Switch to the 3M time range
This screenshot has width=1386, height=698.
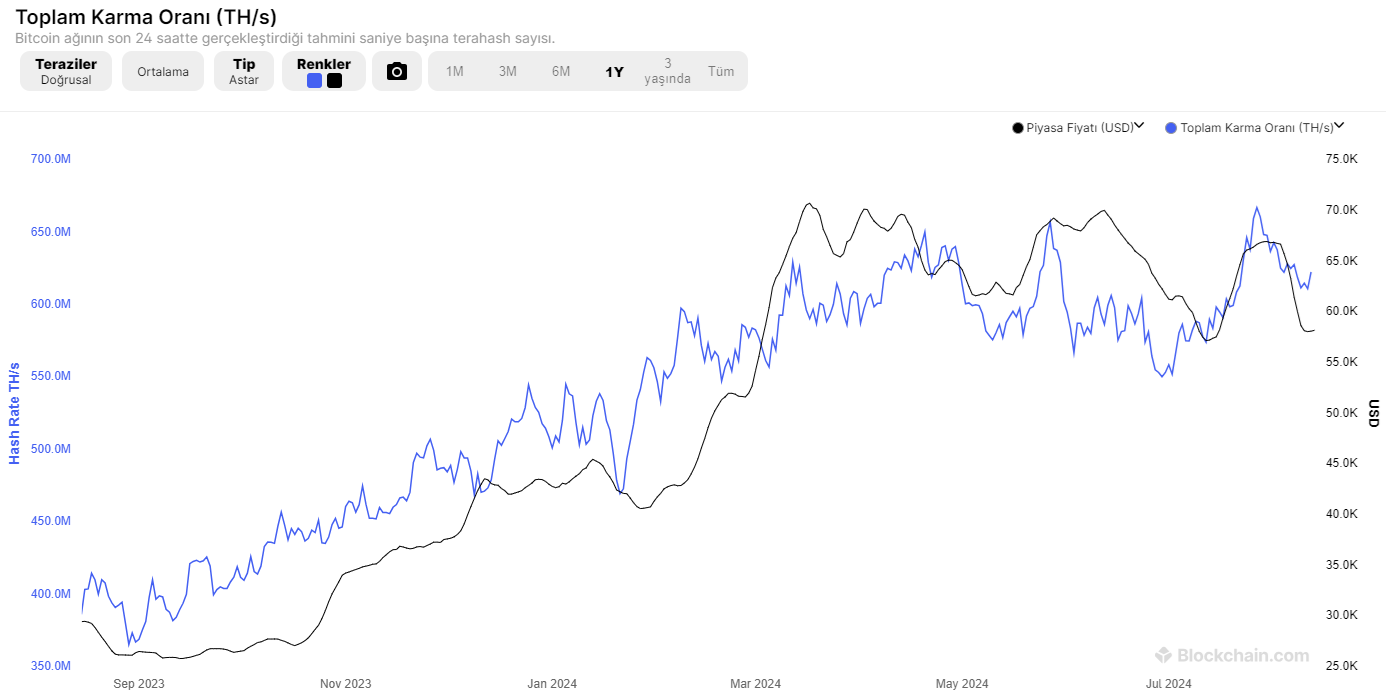(x=507, y=71)
